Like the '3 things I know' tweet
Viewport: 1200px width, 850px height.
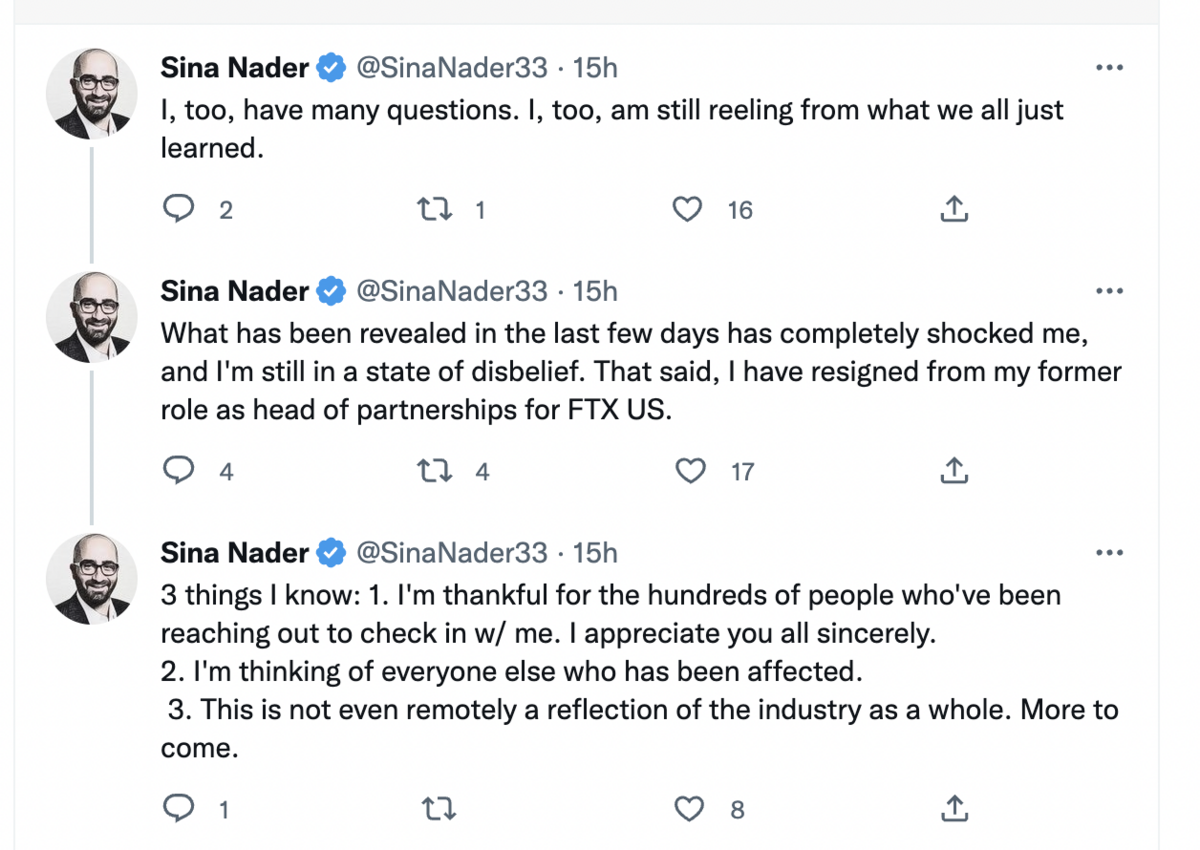689,808
